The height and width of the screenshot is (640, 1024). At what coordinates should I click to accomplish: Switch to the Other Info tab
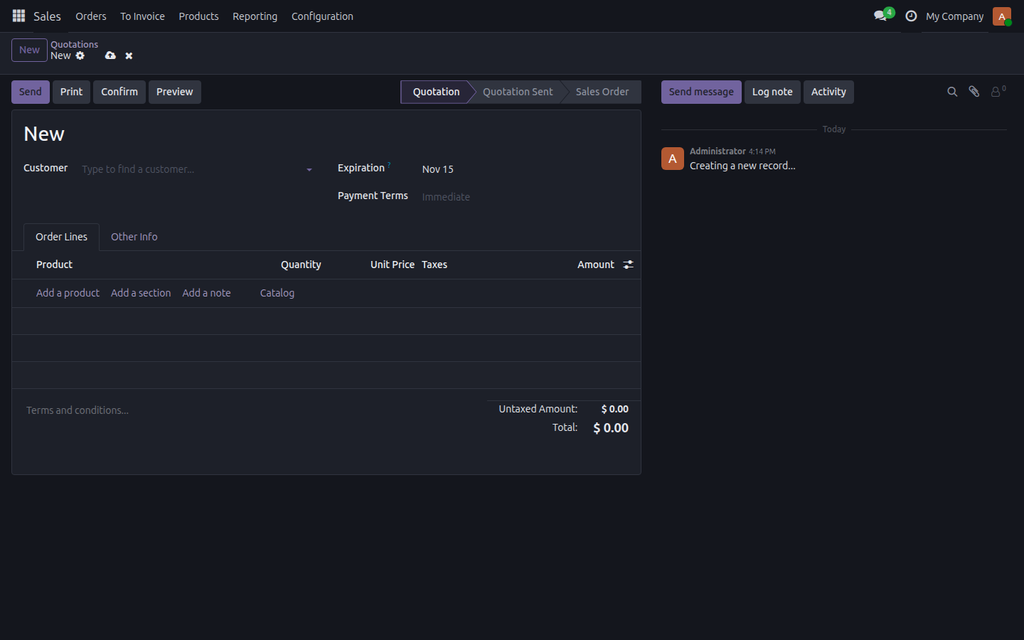tap(134, 237)
